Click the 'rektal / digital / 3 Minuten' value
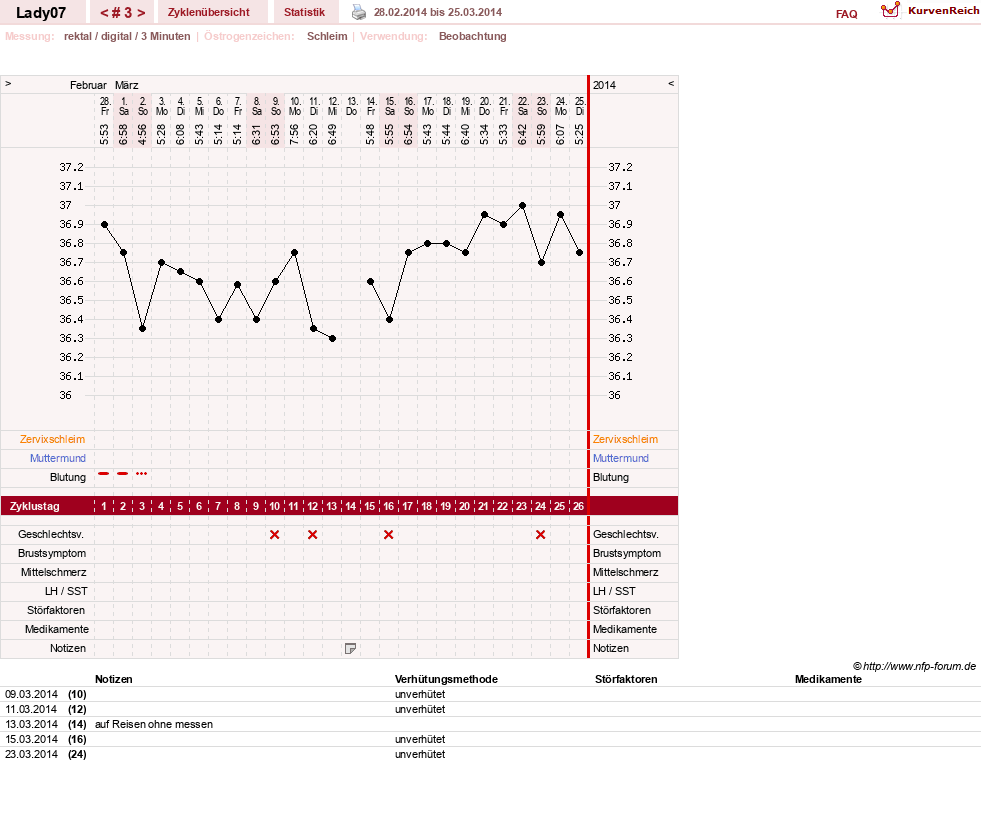 tap(127, 36)
